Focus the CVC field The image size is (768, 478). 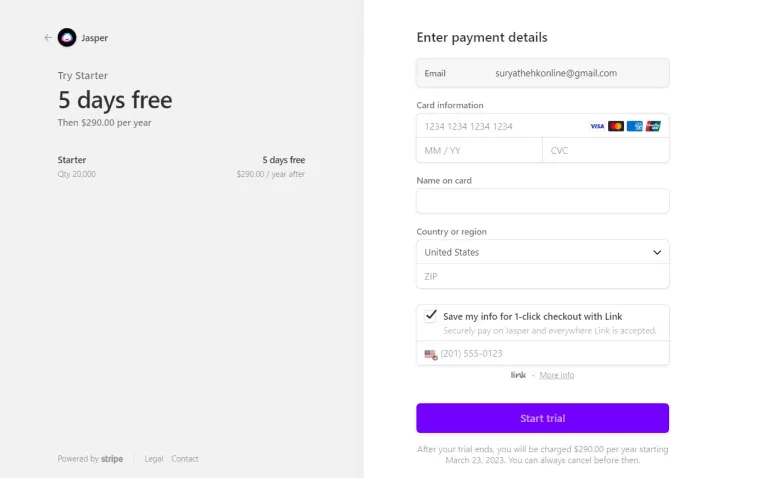tap(606, 150)
